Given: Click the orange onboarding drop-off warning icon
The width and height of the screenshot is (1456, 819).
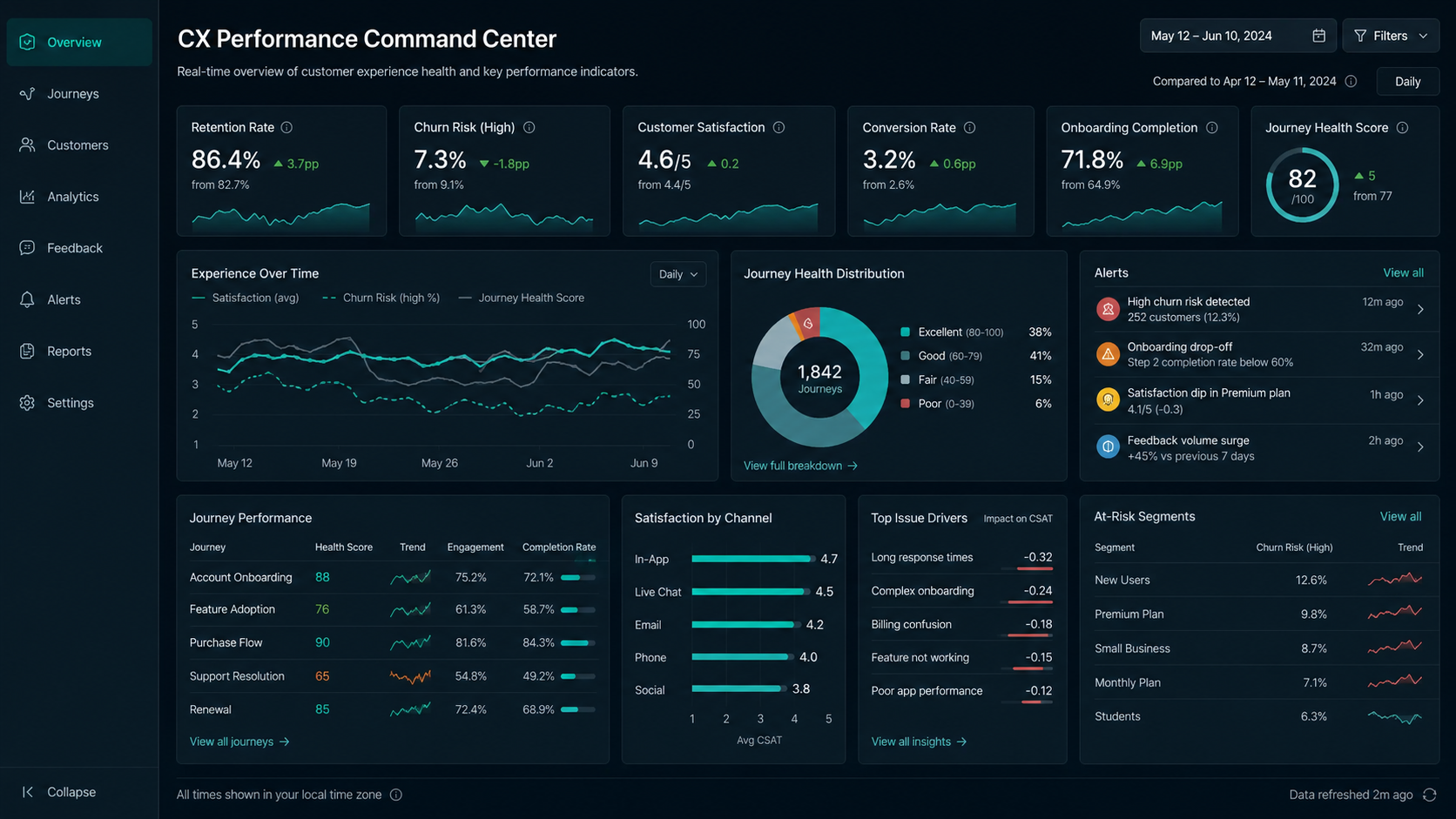Looking at the screenshot, I should tap(1108, 354).
